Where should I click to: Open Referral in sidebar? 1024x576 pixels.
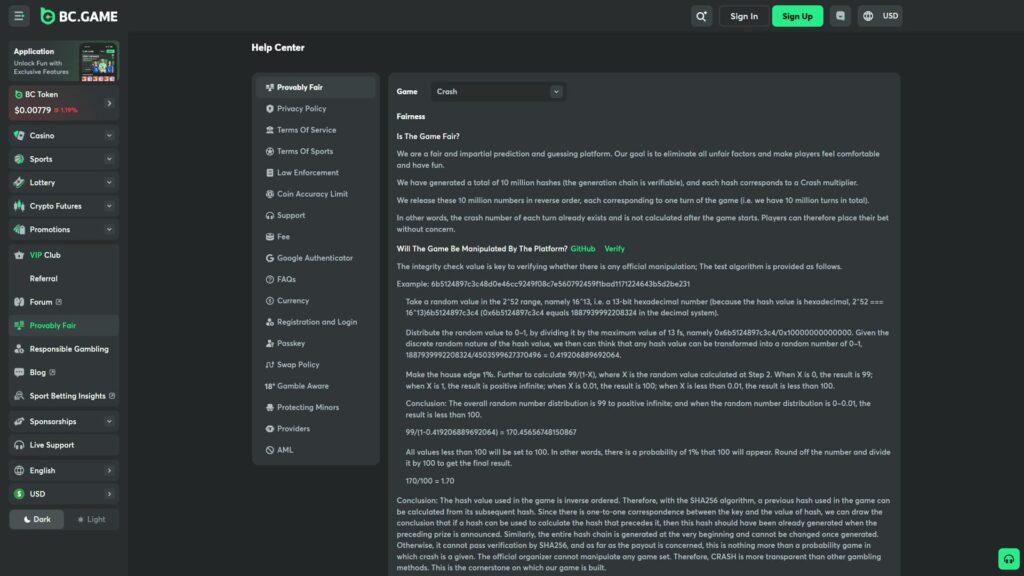(x=44, y=279)
